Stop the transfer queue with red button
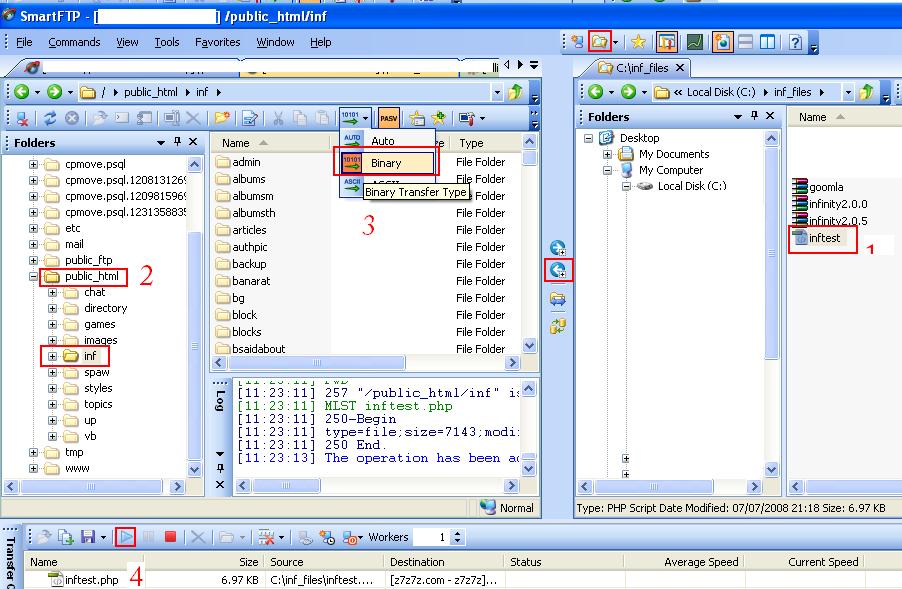 170,537
